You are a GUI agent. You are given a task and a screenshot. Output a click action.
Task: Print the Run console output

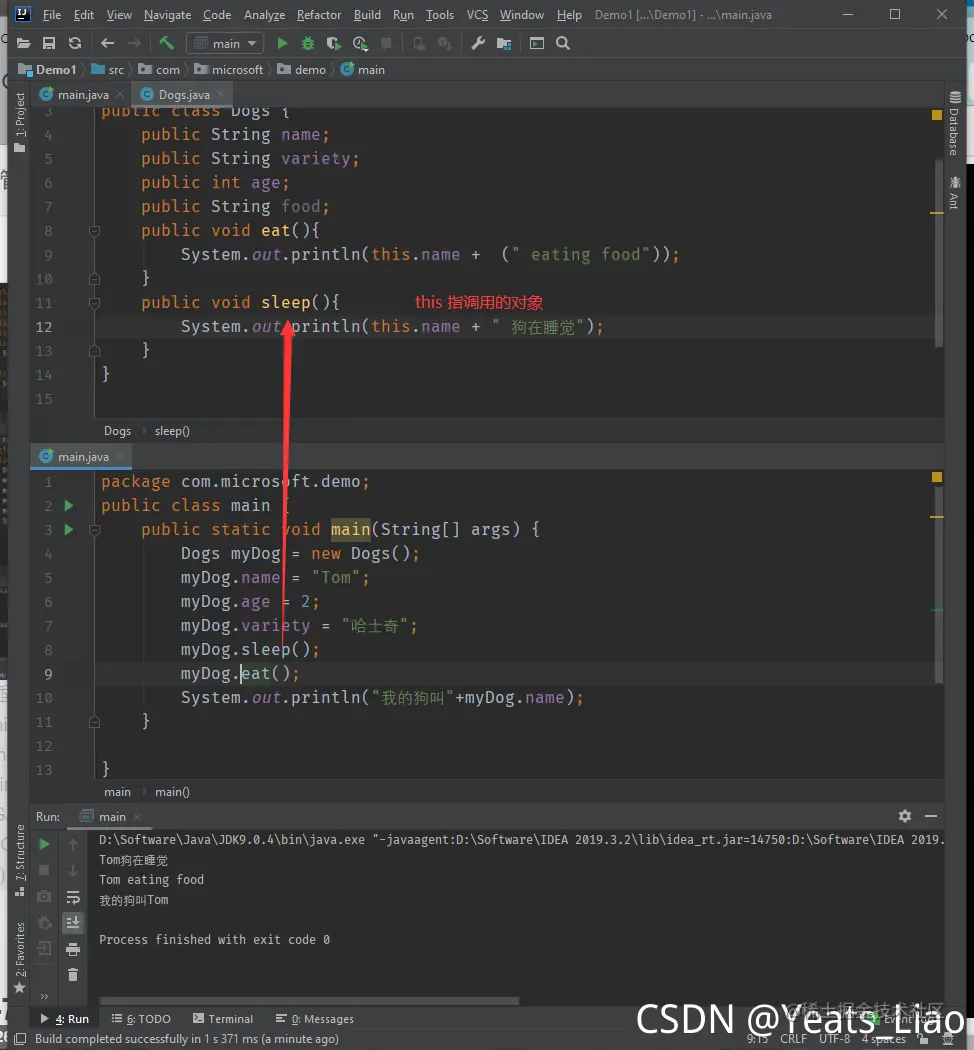(73, 949)
